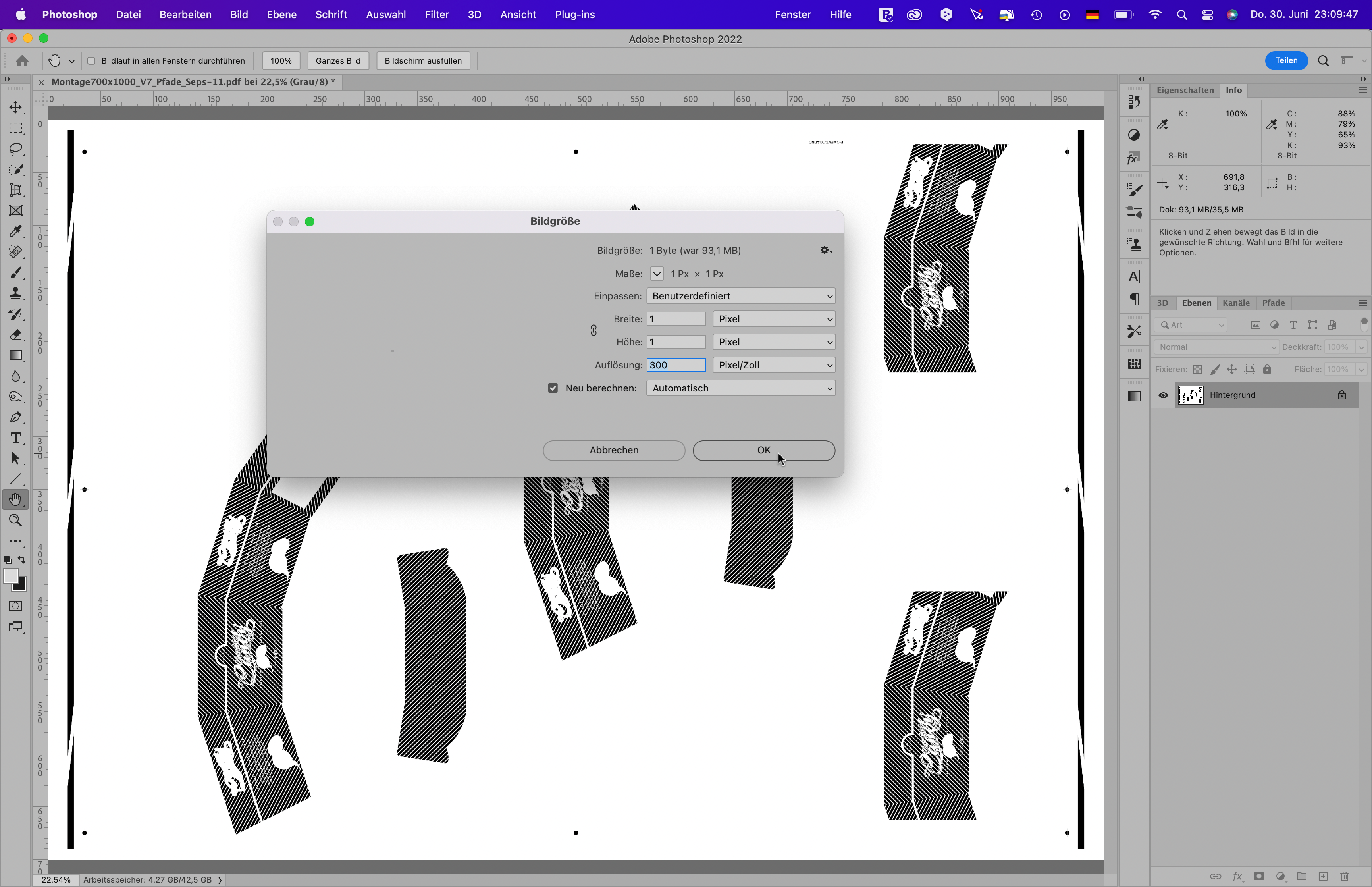
Task: Open the Breite unit Pixel dropdown
Action: click(x=774, y=319)
